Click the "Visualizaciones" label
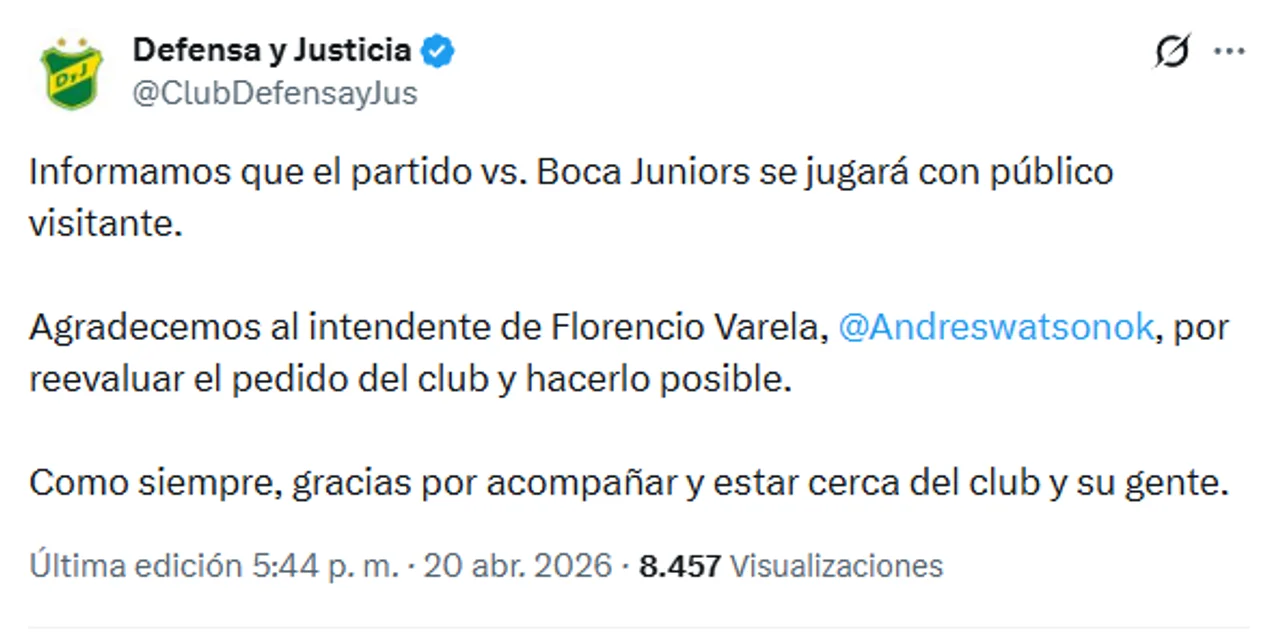The width and height of the screenshot is (1280, 632). click(836, 566)
